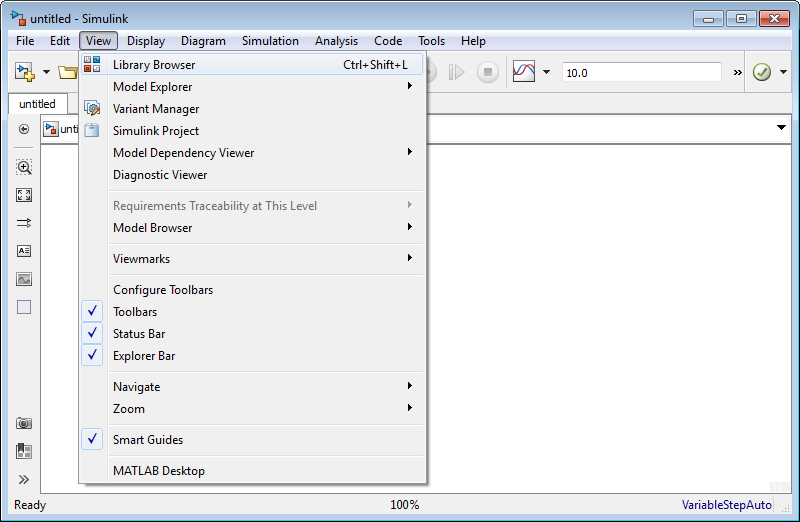
Task: Show more toolbar items with double chevron
Action: click(x=737, y=72)
